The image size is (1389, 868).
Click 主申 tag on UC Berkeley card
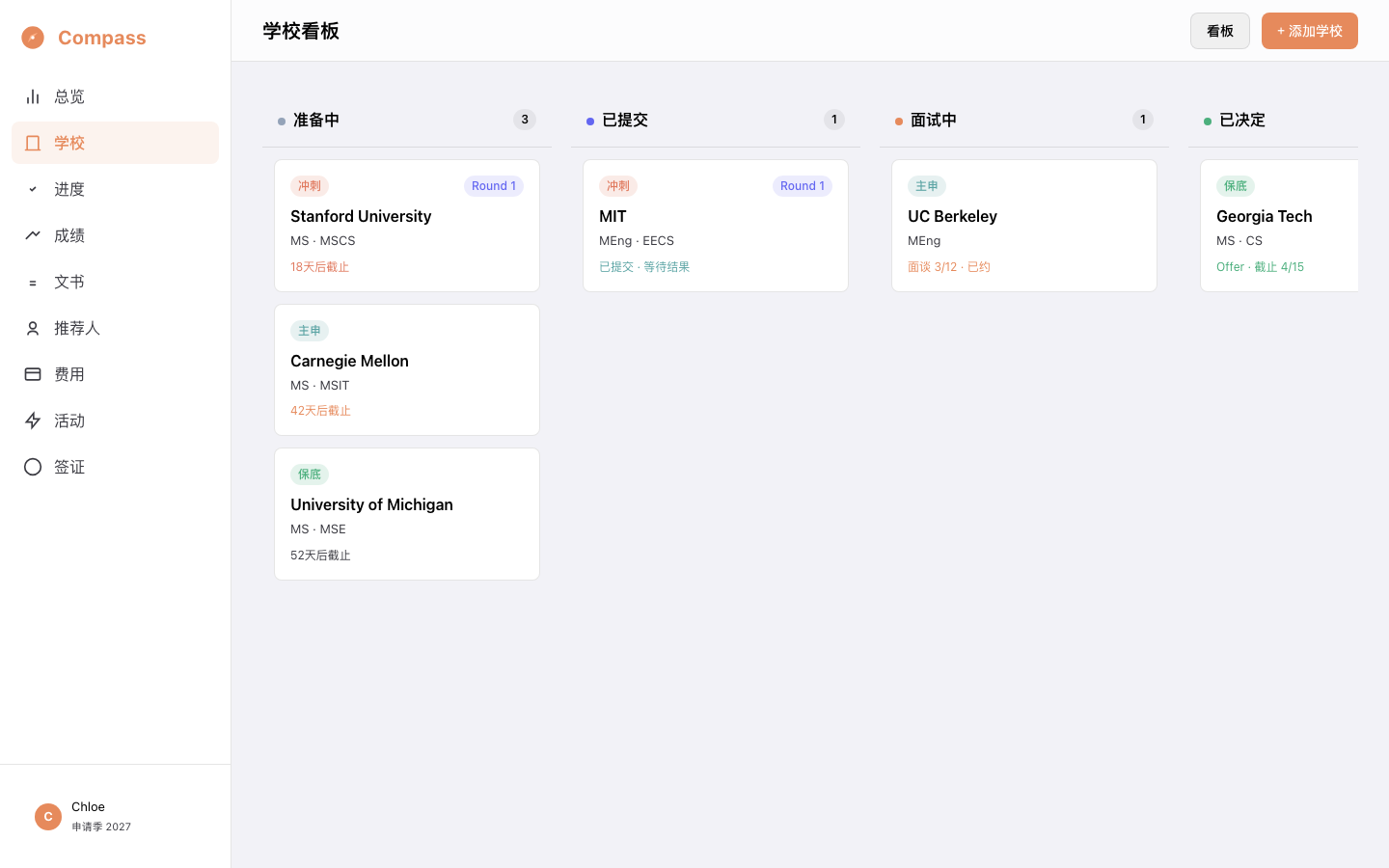927,186
